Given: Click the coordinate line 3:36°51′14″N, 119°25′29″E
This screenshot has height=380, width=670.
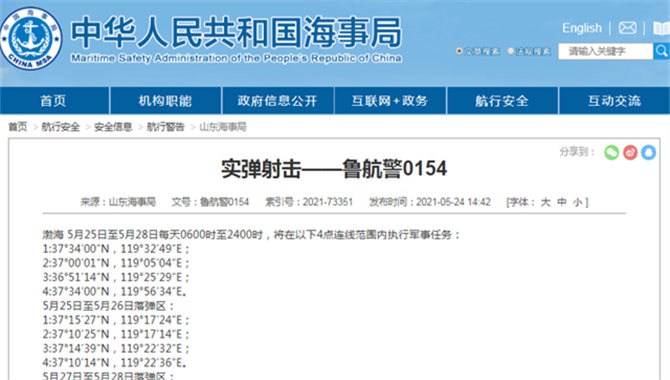Looking at the screenshot, I should [116, 277].
